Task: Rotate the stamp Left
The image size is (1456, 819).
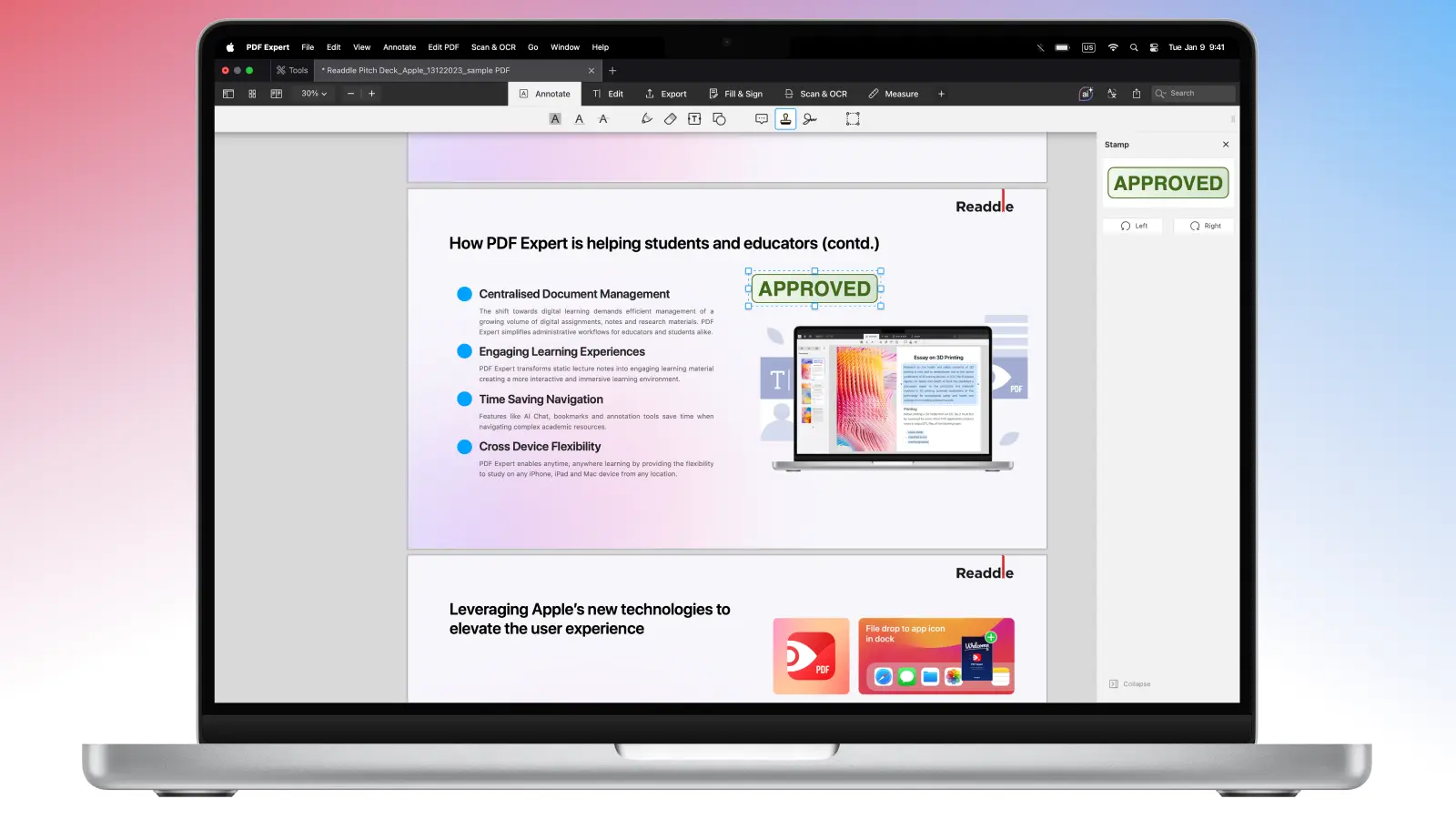Action: coord(1133,226)
